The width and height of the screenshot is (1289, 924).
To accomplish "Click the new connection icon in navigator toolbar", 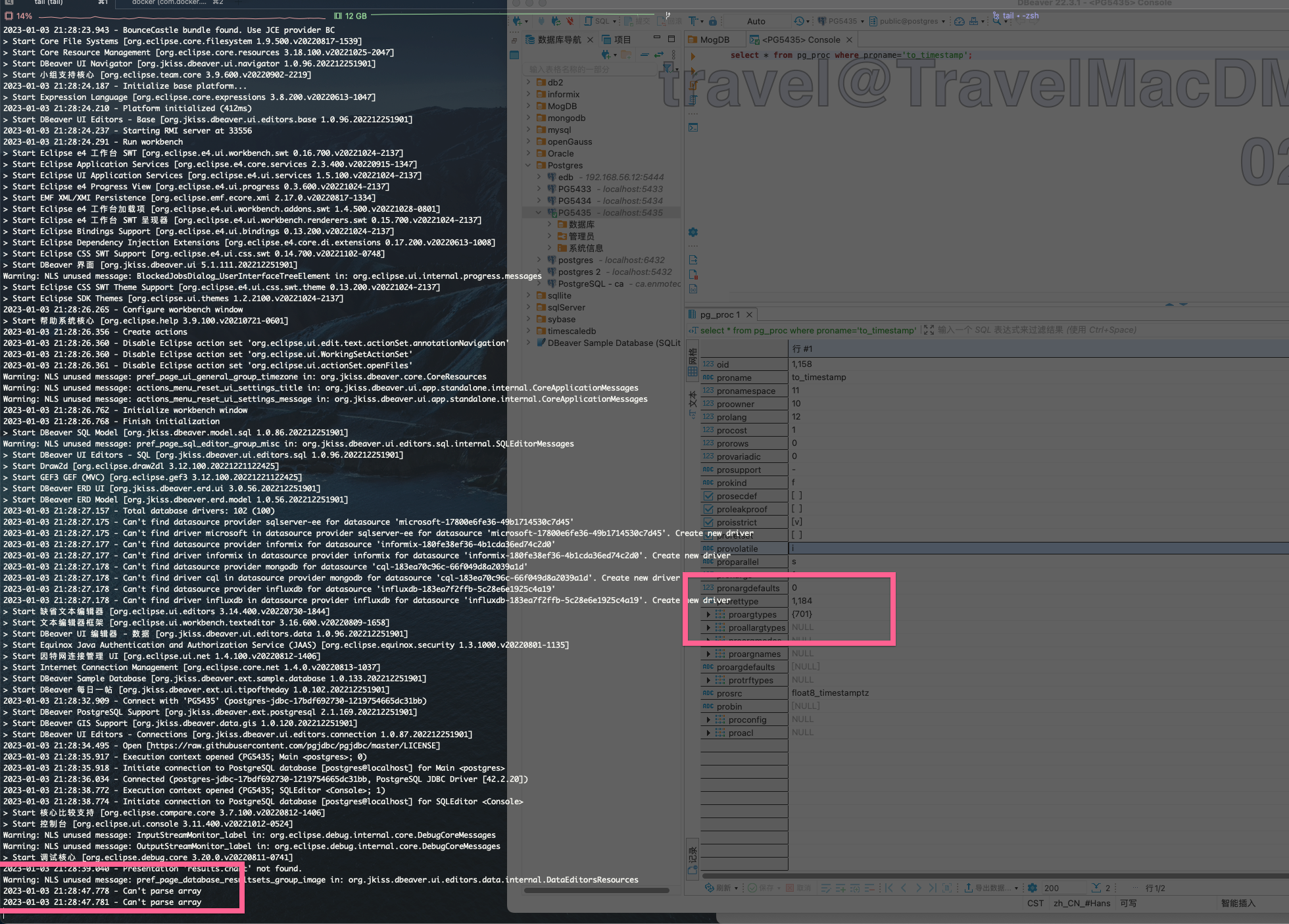I will click(x=606, y=55).
